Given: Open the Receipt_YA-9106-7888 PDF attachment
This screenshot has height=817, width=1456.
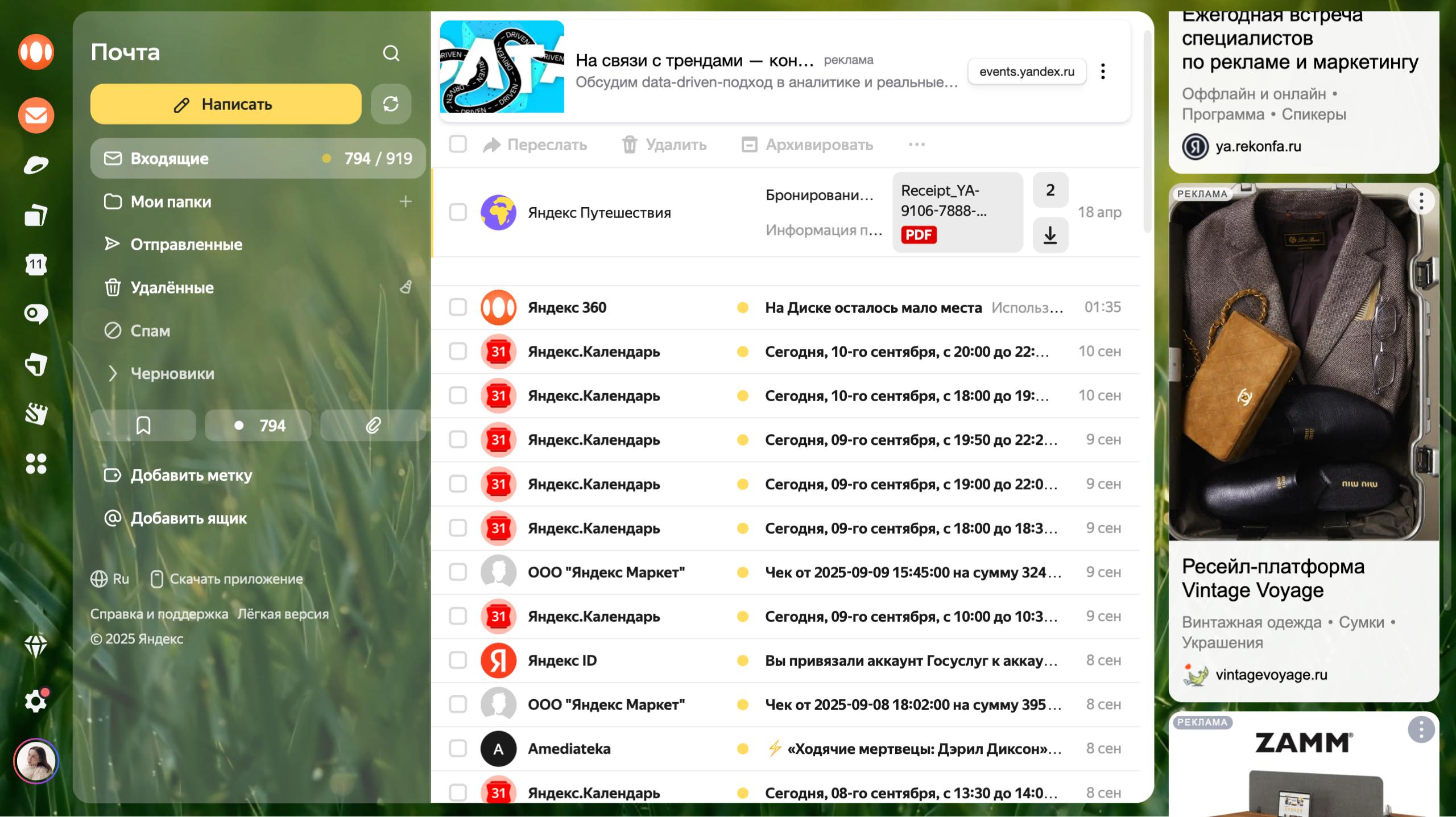Looking at the screenshot, I should [958, 212].
